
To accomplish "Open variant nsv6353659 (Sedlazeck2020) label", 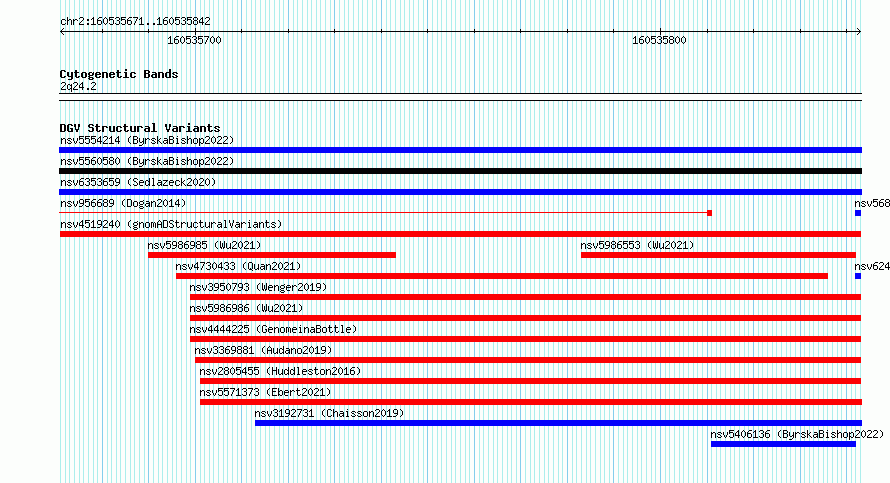I will [138, 182].
